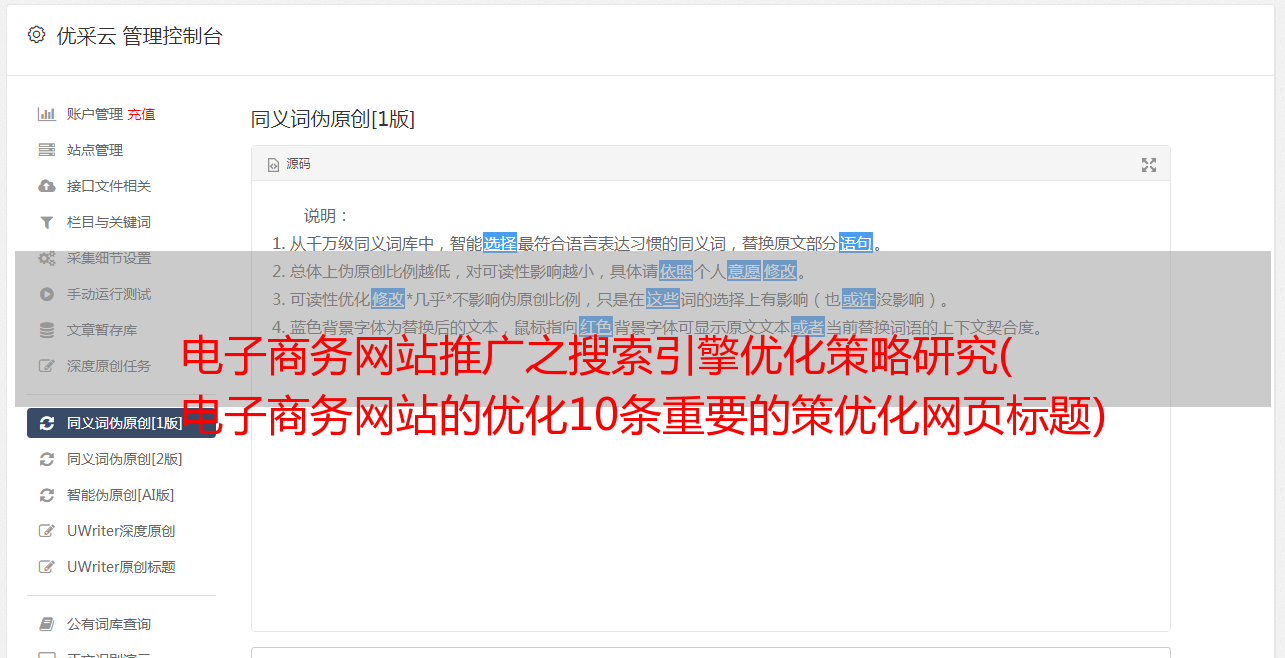1285x658 pixels.
Task: Click inside the editor's blank text area
Action: click(710, 530)
